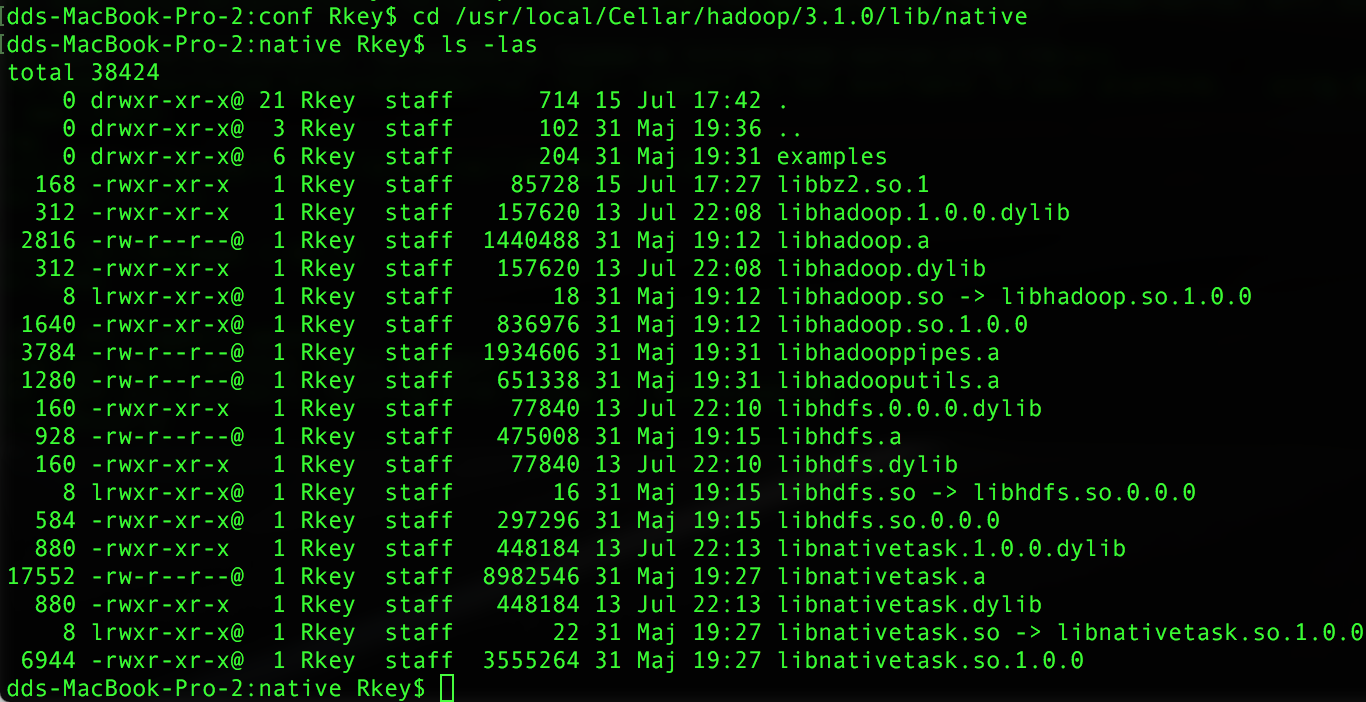Click the timestamp 19:36 of the '..' entry

[727, 129]
